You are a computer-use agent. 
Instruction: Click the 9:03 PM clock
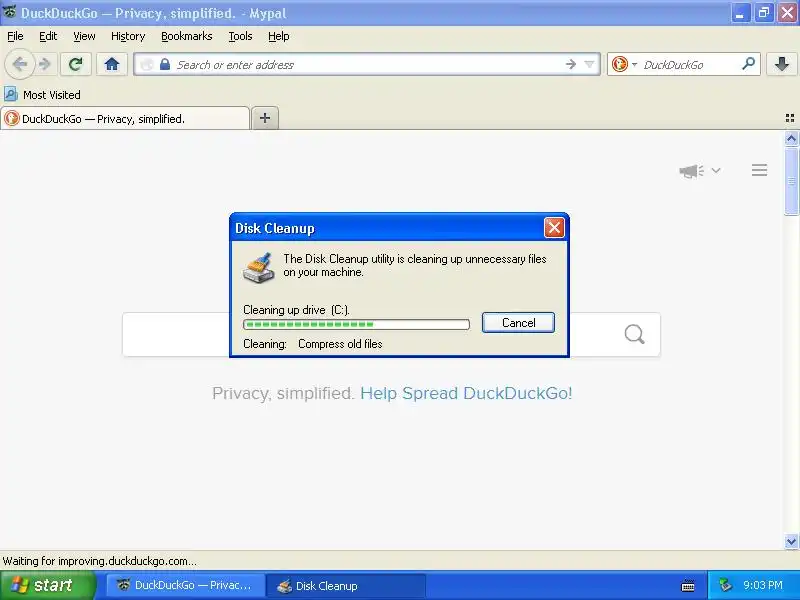pos(763,585)
